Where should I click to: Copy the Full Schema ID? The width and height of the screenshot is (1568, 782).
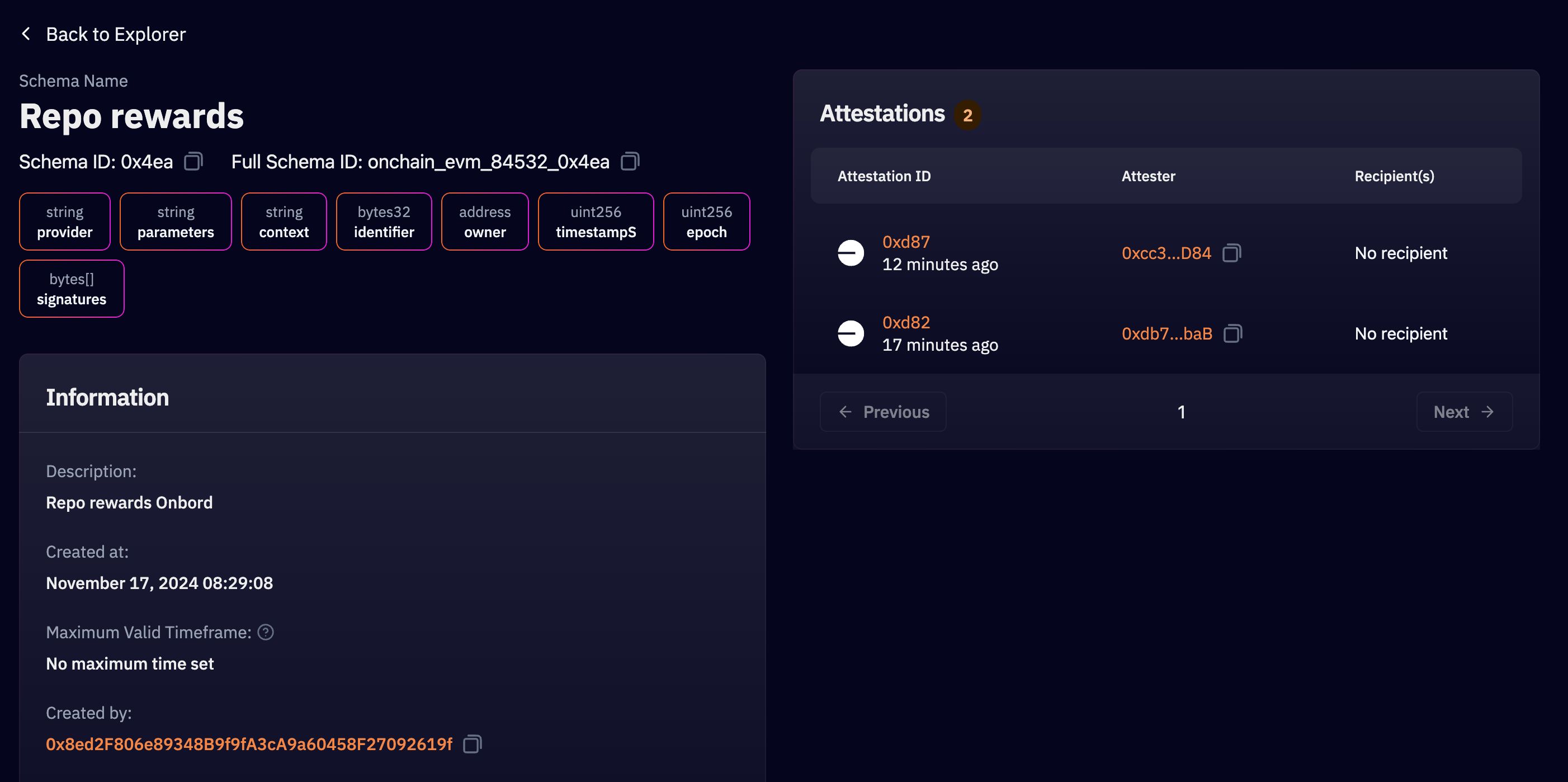pos(630,162)
